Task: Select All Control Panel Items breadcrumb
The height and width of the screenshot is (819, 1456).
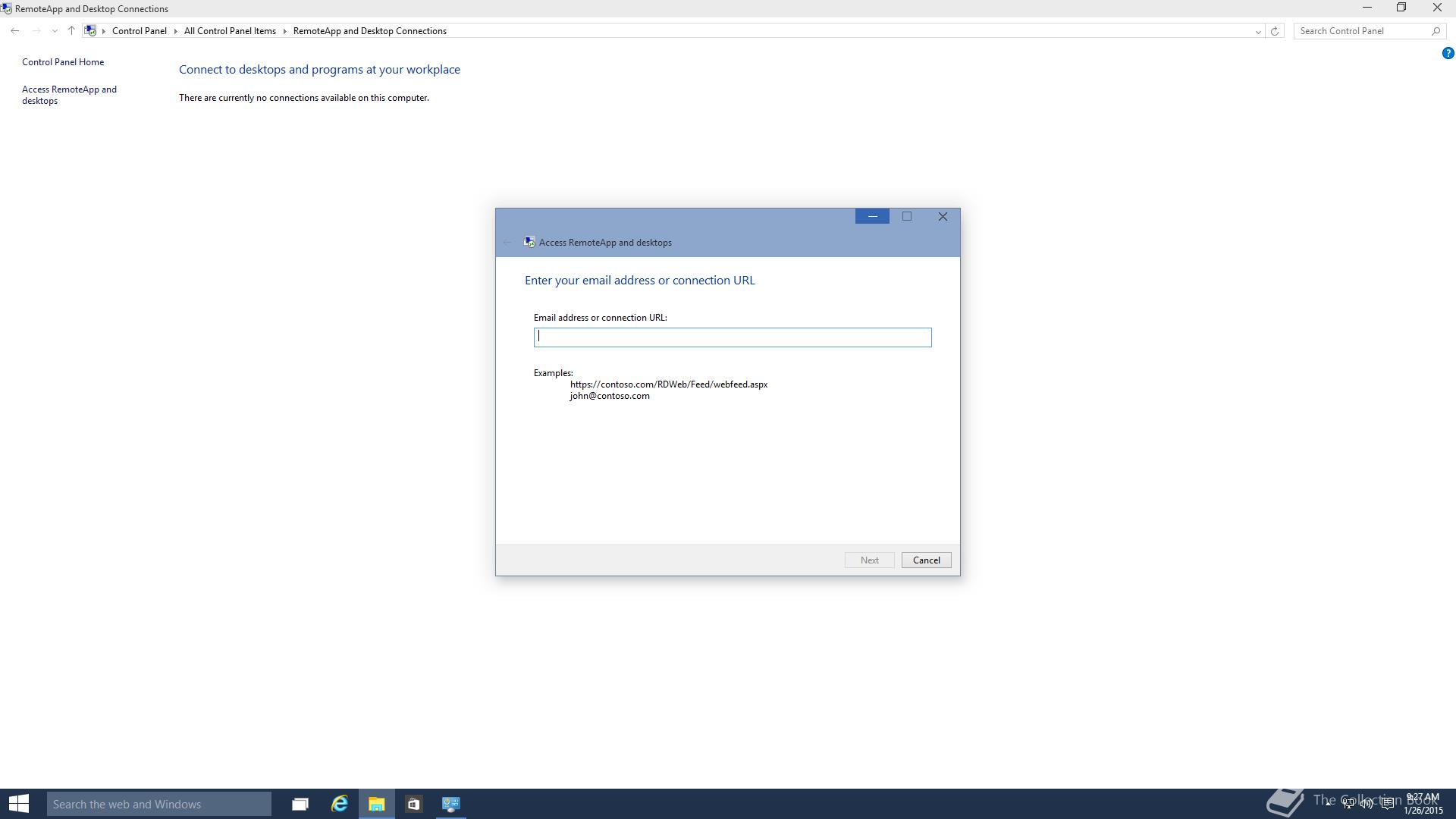Action: coord(230,31)
